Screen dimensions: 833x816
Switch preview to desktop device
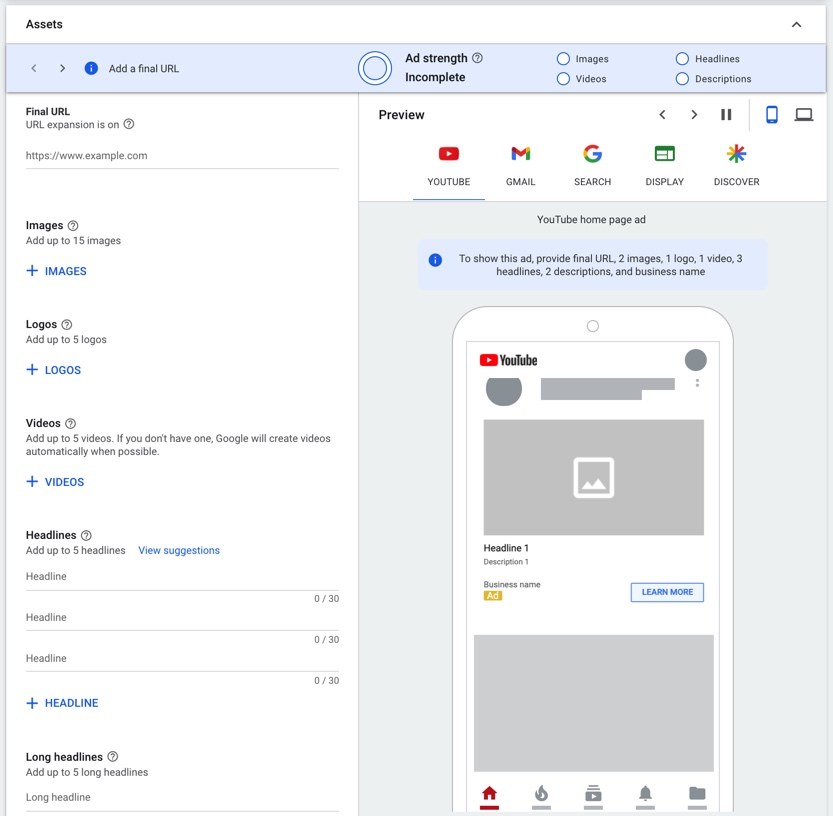[803, 115]
